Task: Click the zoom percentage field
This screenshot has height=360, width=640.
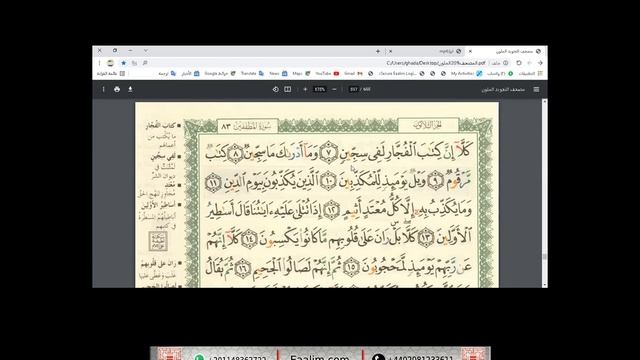Action: pos(320,89)
